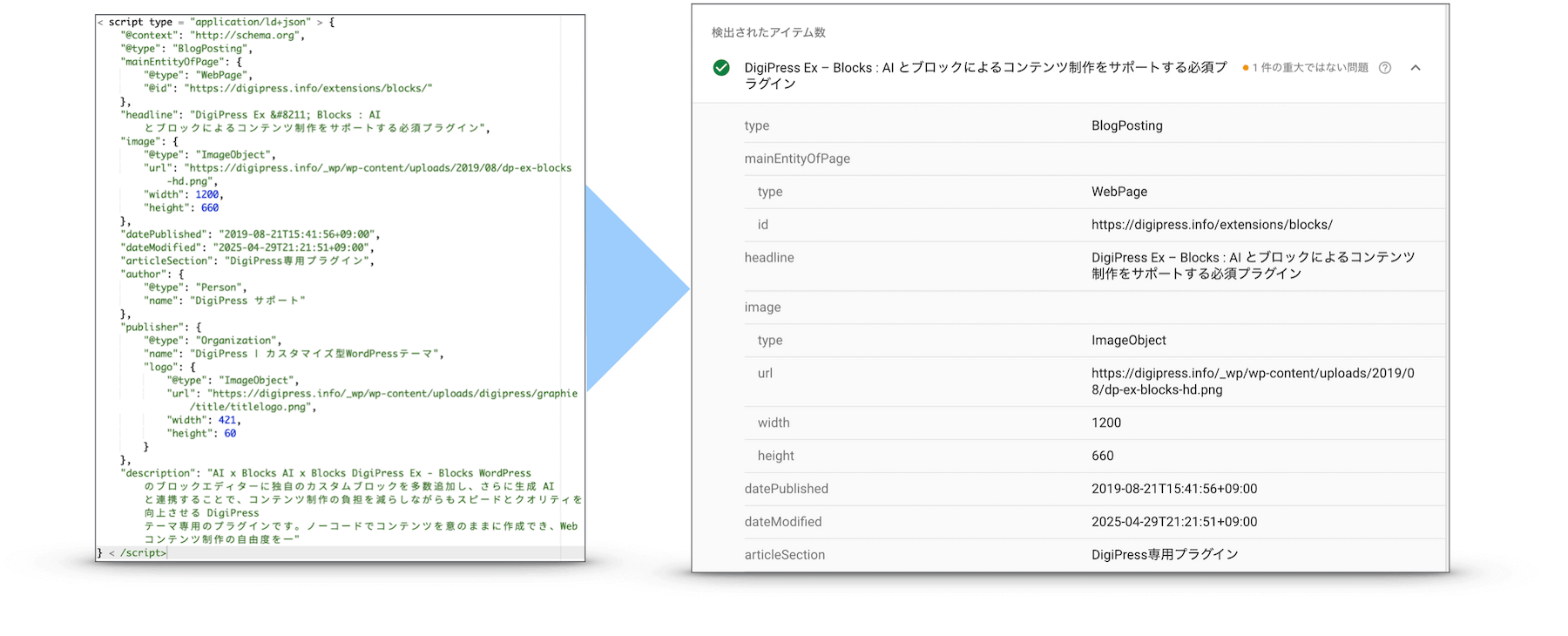
Task: Click the "datePublished" code line
Action: coord(250,234)
